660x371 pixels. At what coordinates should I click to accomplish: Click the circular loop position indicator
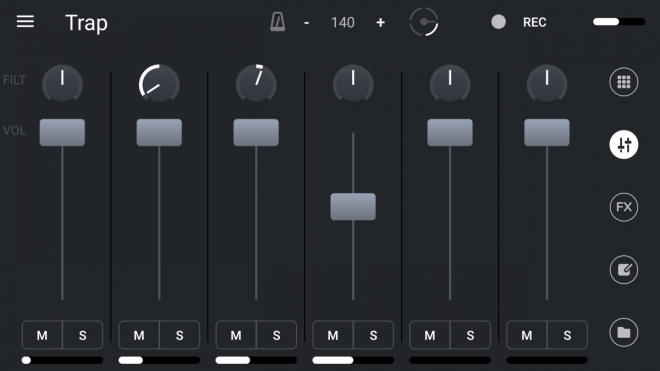424,22
